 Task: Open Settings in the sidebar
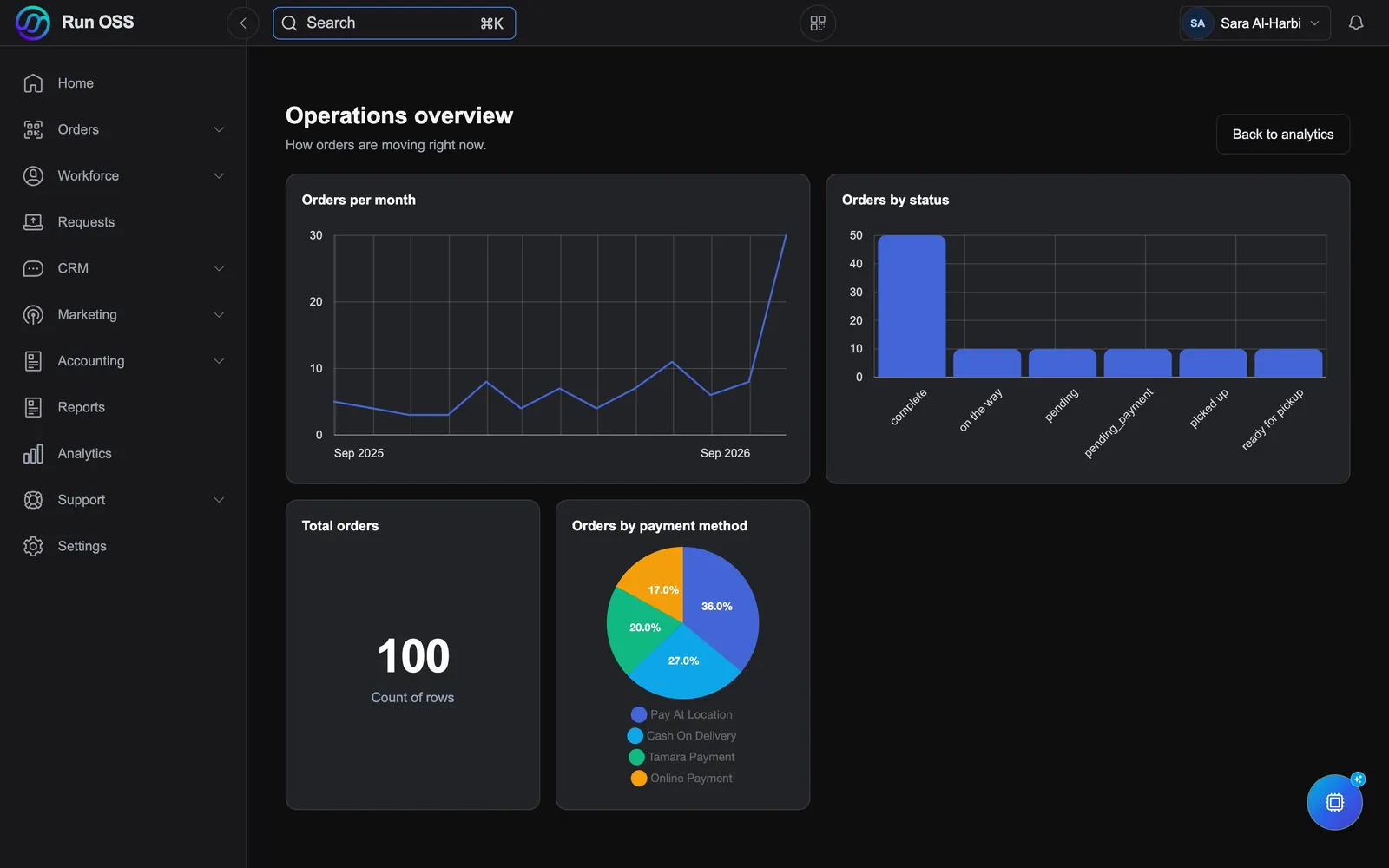(x=123, y=546)
